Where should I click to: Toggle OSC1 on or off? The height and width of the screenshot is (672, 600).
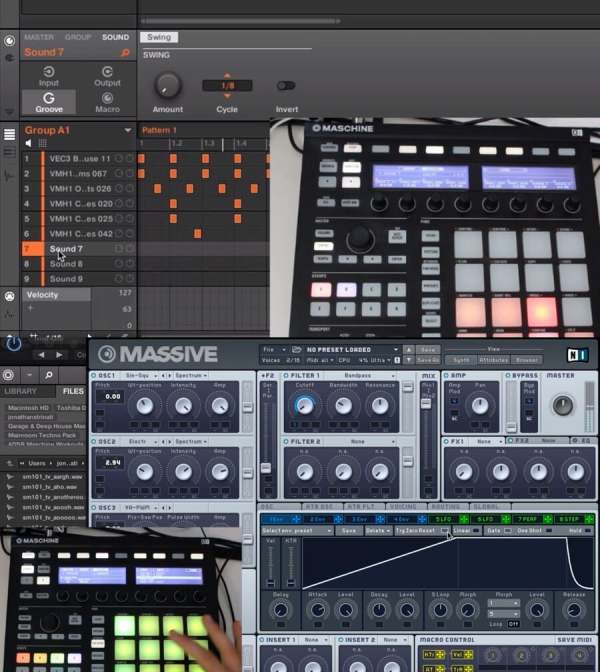click(93, 375)
